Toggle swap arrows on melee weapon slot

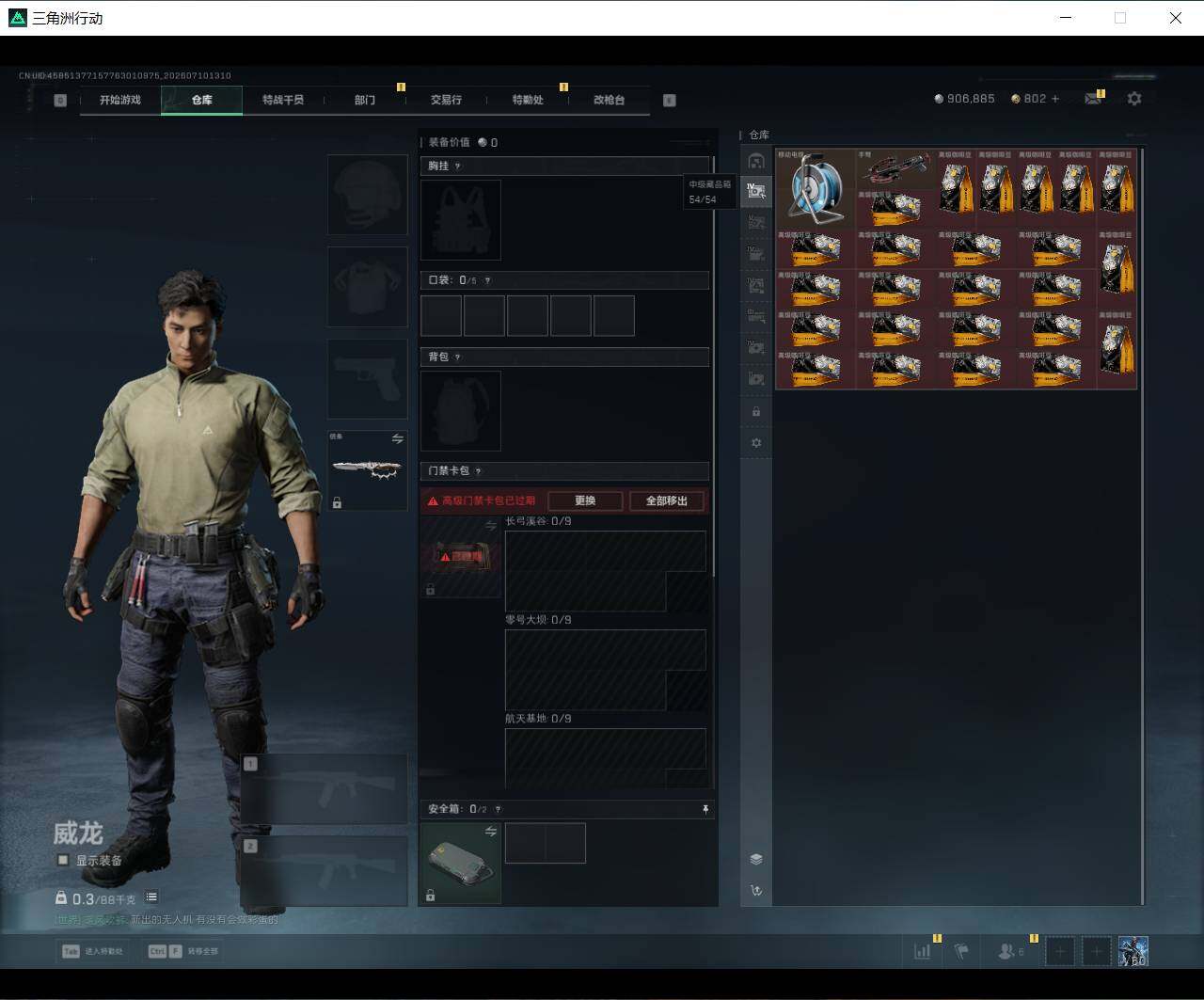pos(397,439)
